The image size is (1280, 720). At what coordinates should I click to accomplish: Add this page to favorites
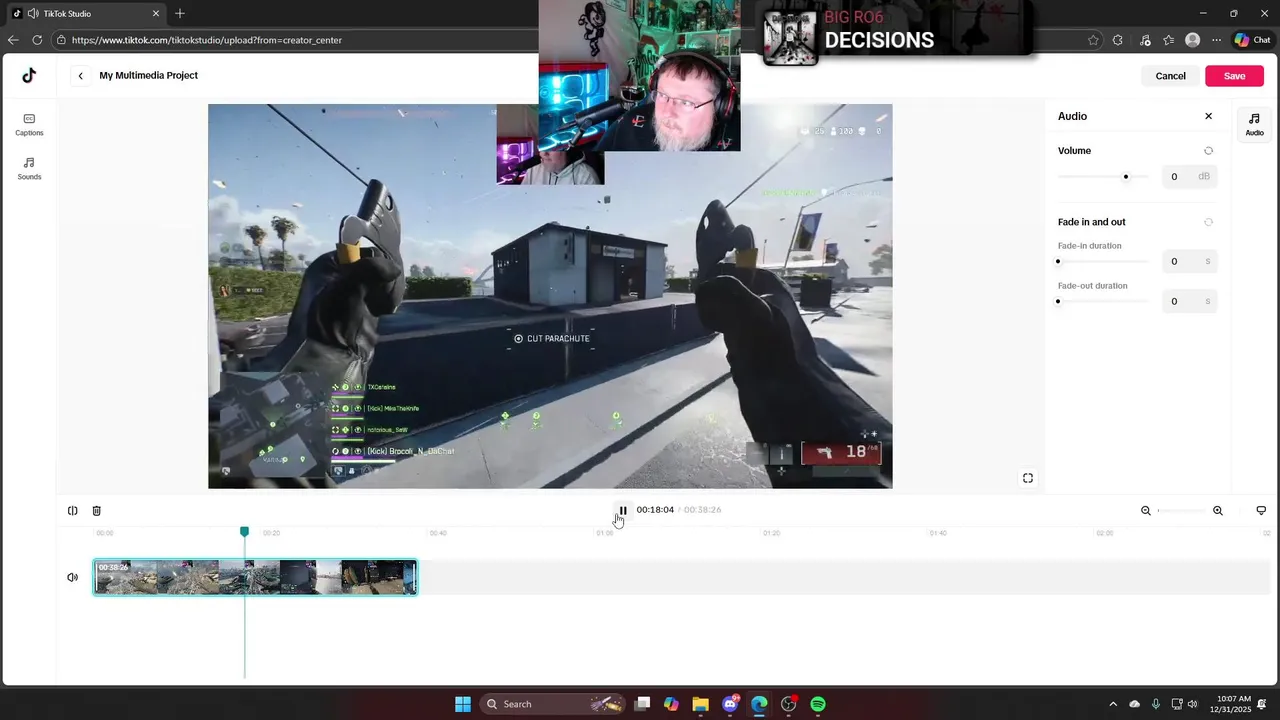coord(1093,40)
